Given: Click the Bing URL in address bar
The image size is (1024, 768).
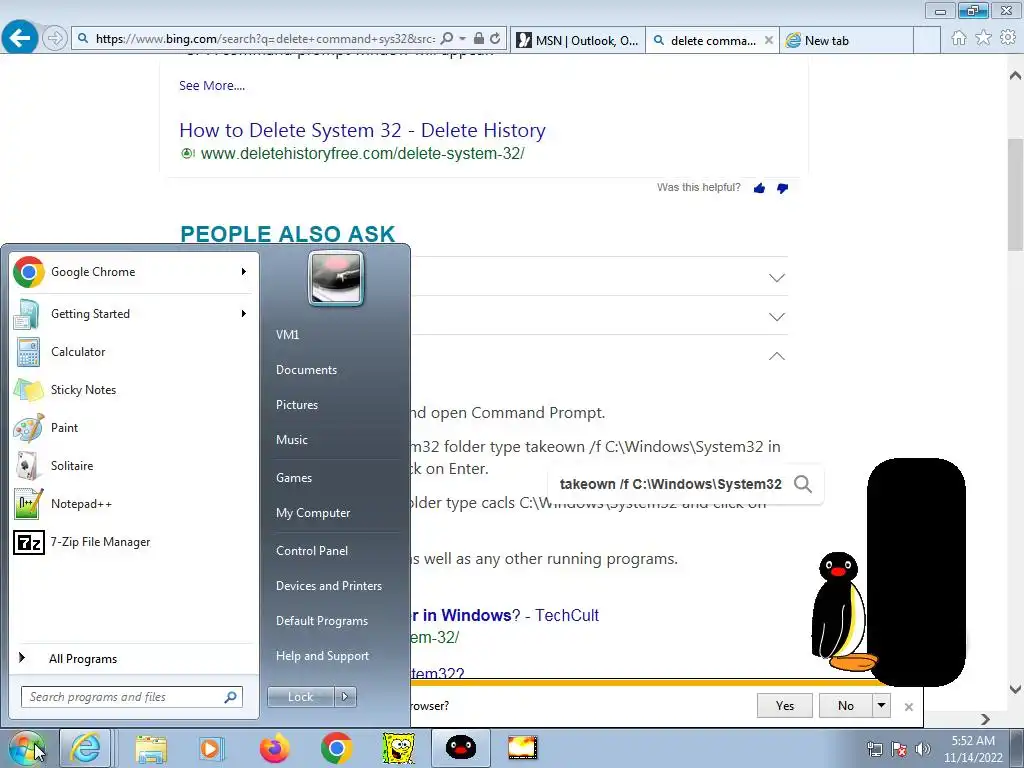Looking at the screenshot, I should (x=265, y=39).
